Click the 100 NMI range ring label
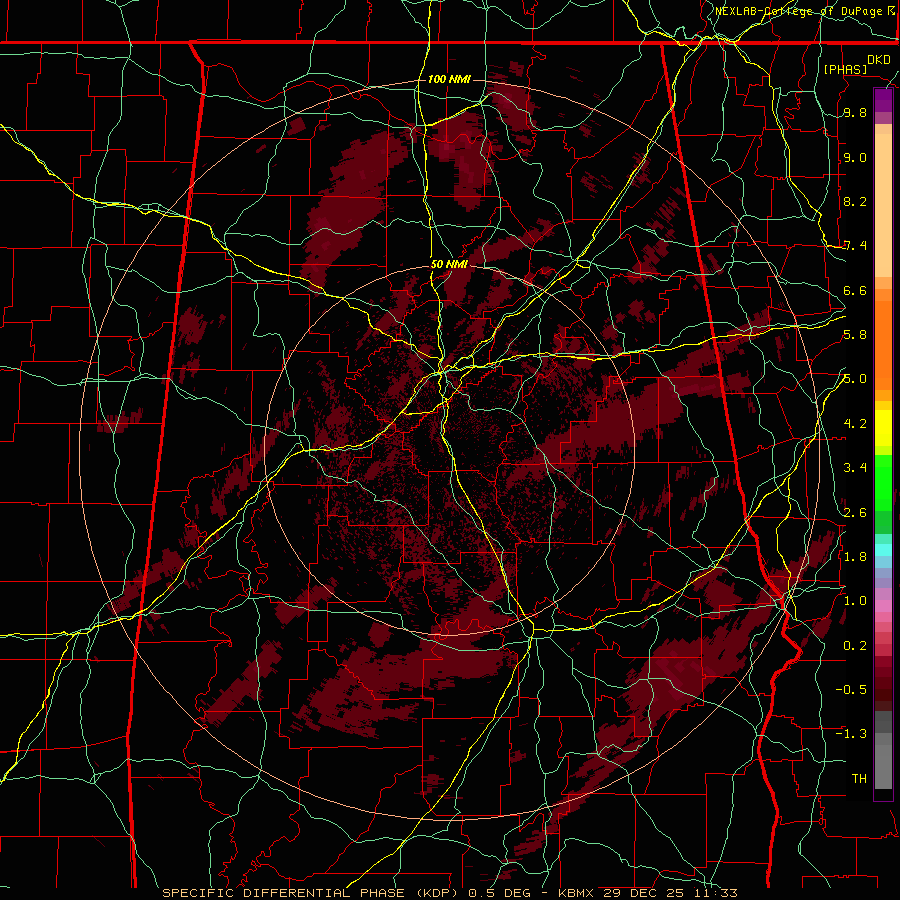Screen dimensions: 900x900 tap(449, 79)
